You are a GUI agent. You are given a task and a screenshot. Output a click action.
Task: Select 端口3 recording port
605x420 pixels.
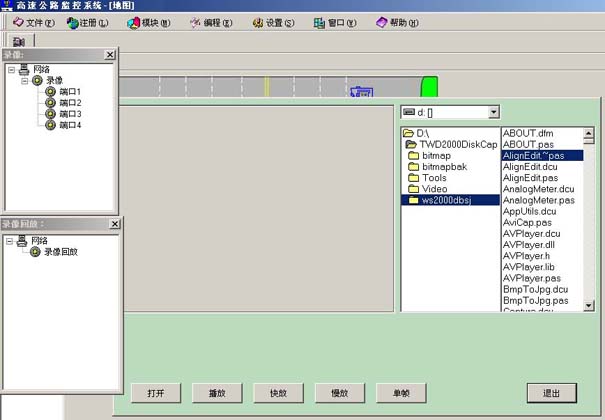(x=69, y=114)
